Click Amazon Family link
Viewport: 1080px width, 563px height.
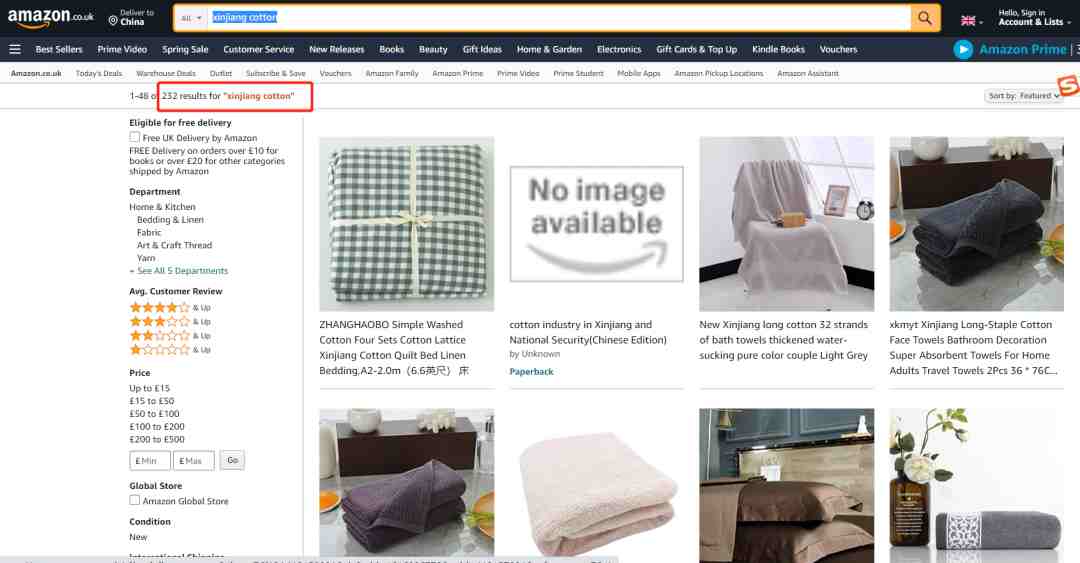[x=392, y=73]
